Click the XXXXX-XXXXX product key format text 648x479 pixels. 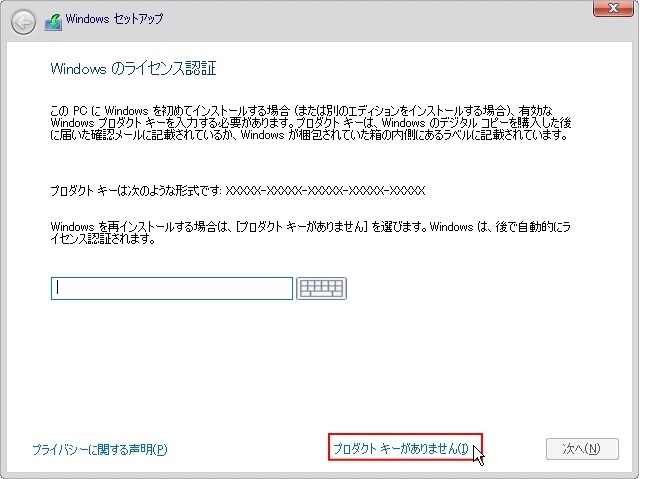click(325, 191)
